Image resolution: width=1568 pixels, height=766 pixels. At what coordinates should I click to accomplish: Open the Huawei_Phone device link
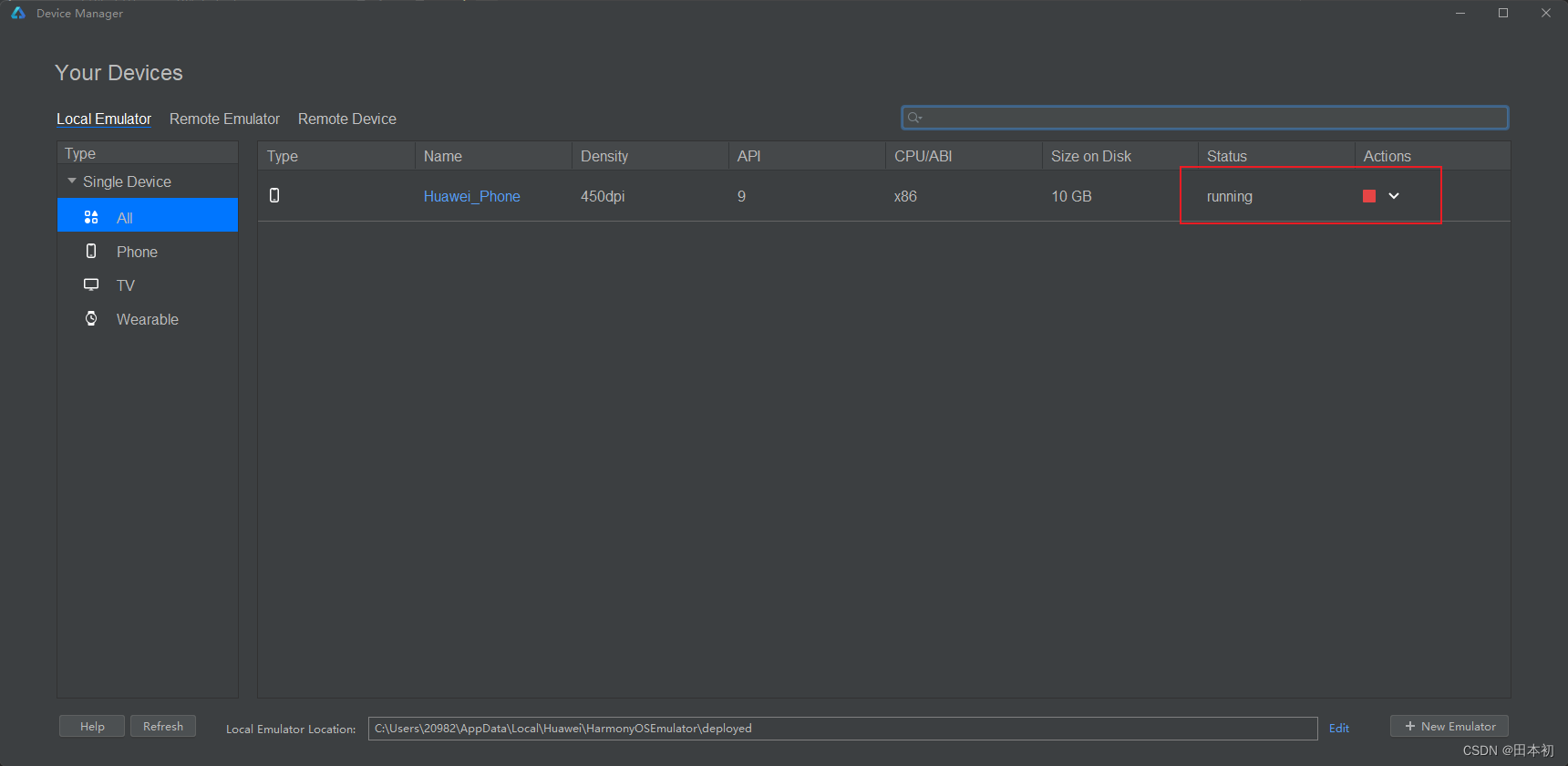(471, 196)
